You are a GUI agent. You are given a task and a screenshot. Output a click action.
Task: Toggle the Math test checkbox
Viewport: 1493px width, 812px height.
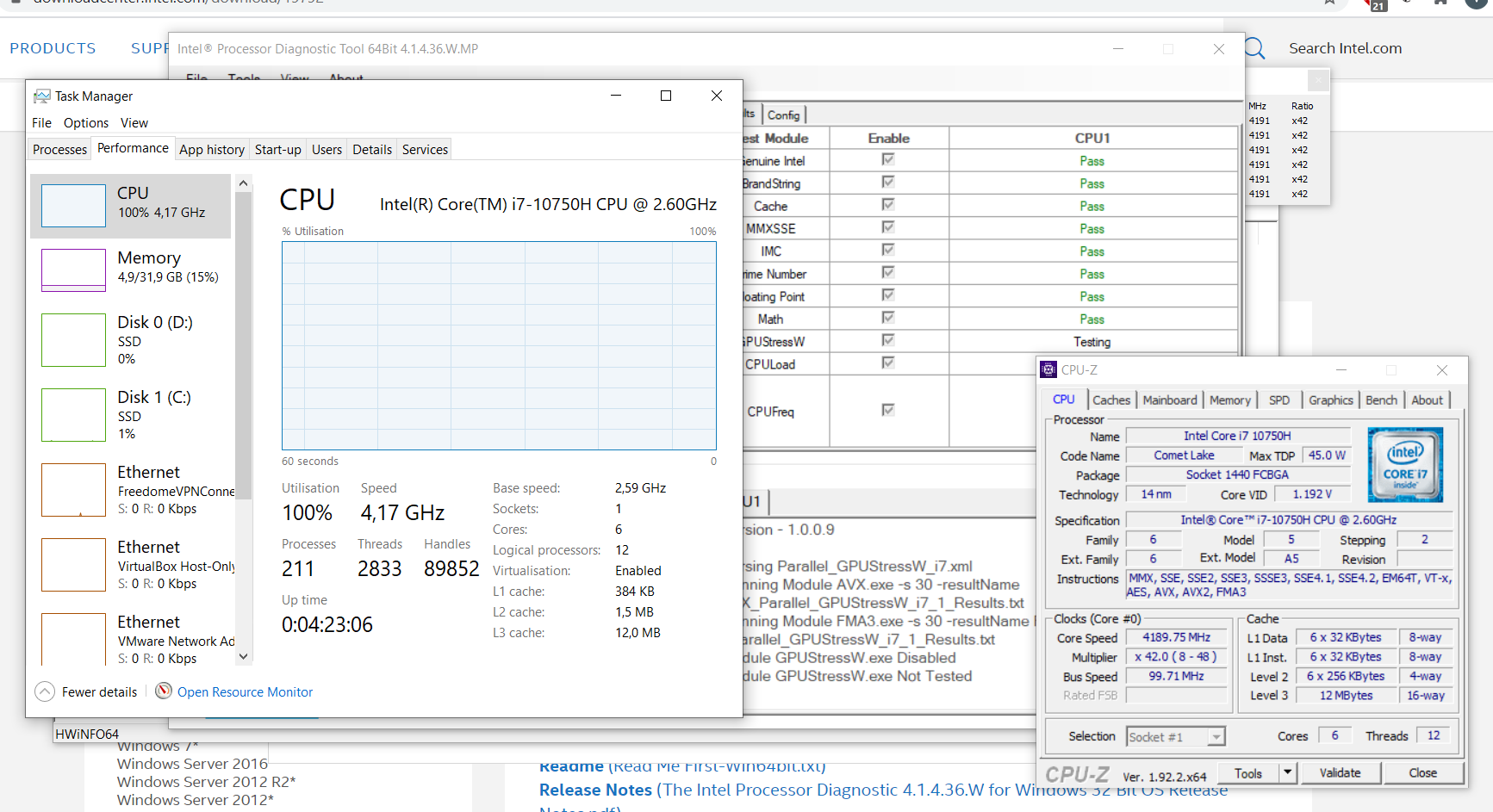click(x=888, y=318)
